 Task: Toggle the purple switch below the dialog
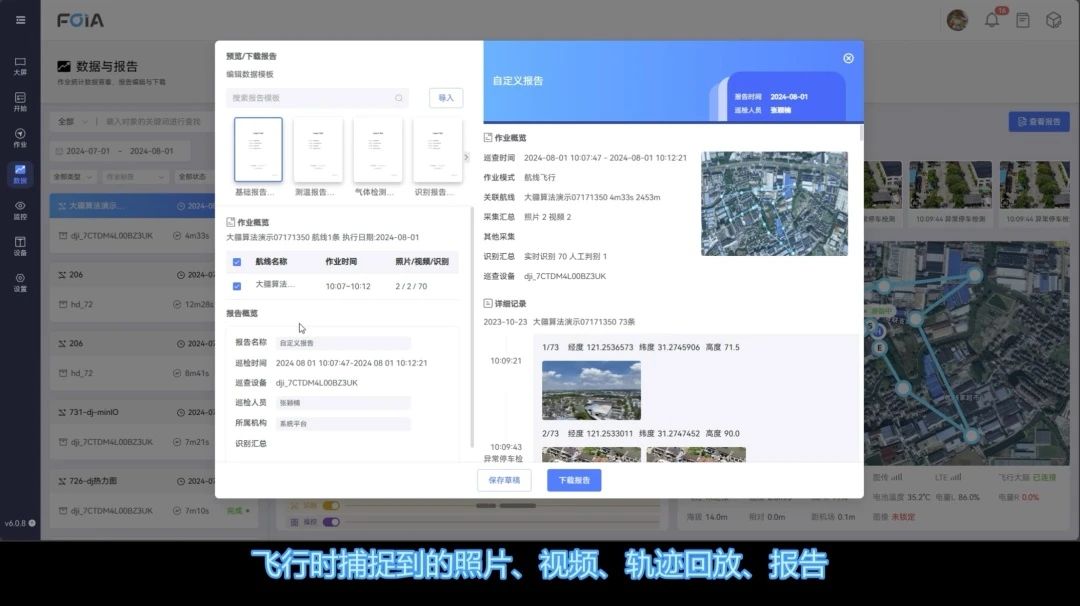tap(330, 521)
